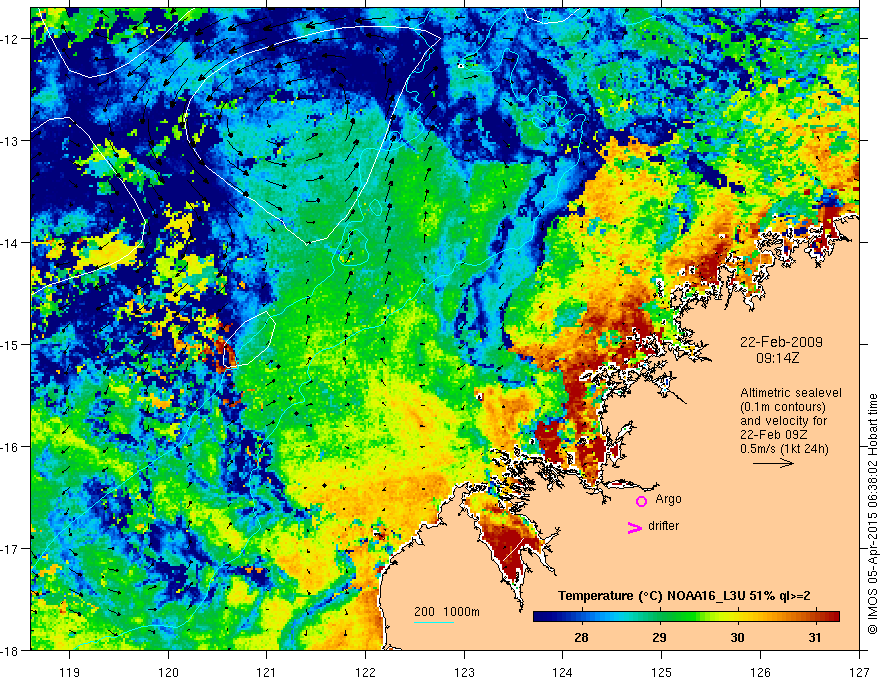880x680 pixels.
Task: Click longitude label 126
Action: coord(760,672)
